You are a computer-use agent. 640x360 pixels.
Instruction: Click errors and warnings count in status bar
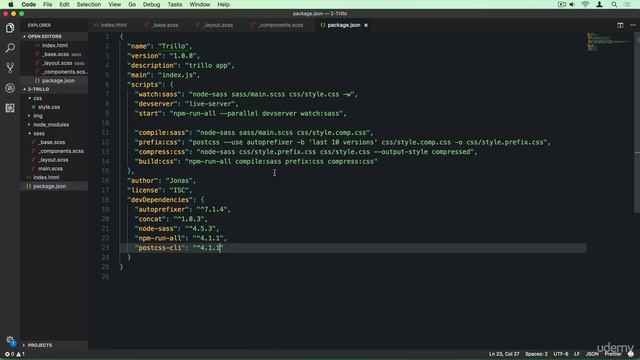pos(15,354)
